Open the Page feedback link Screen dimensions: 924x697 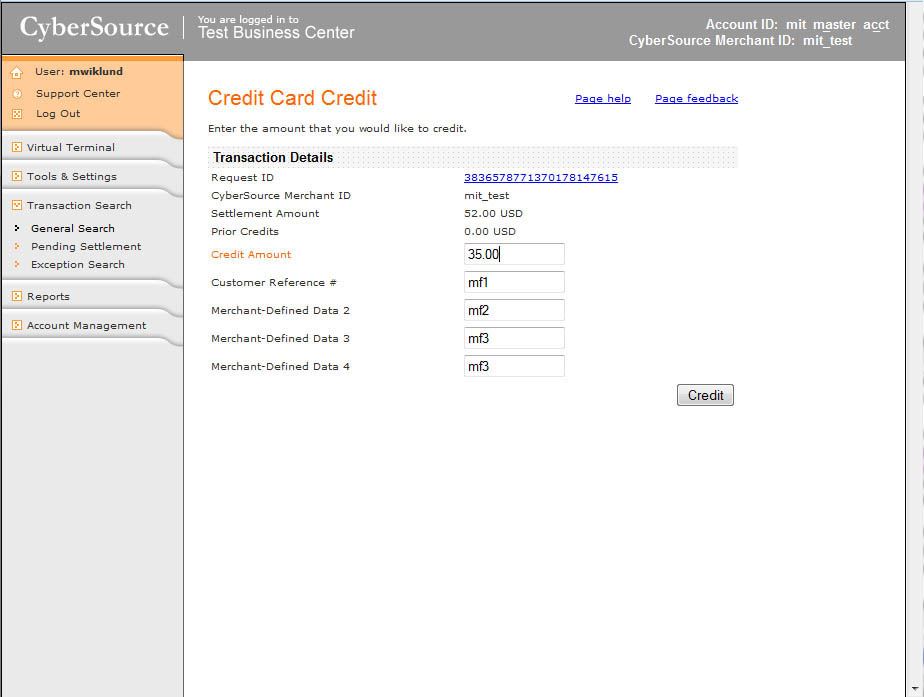[696, 98]
